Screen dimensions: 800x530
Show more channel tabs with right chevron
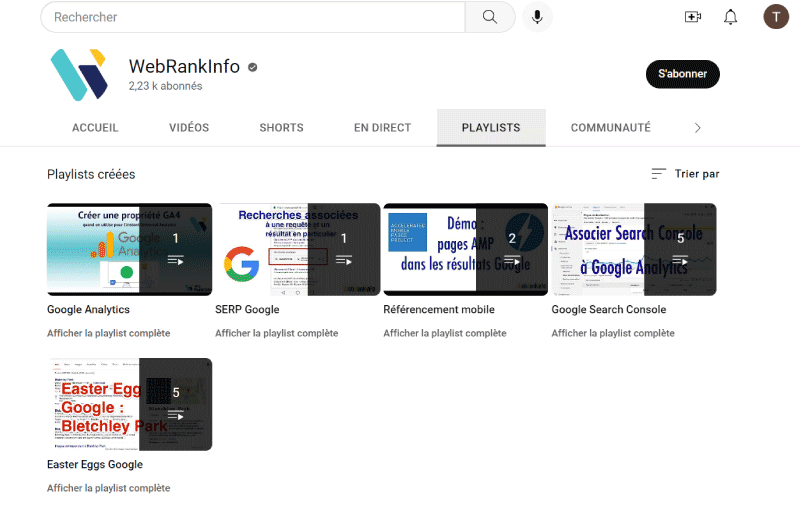click(x=697, y=128)
